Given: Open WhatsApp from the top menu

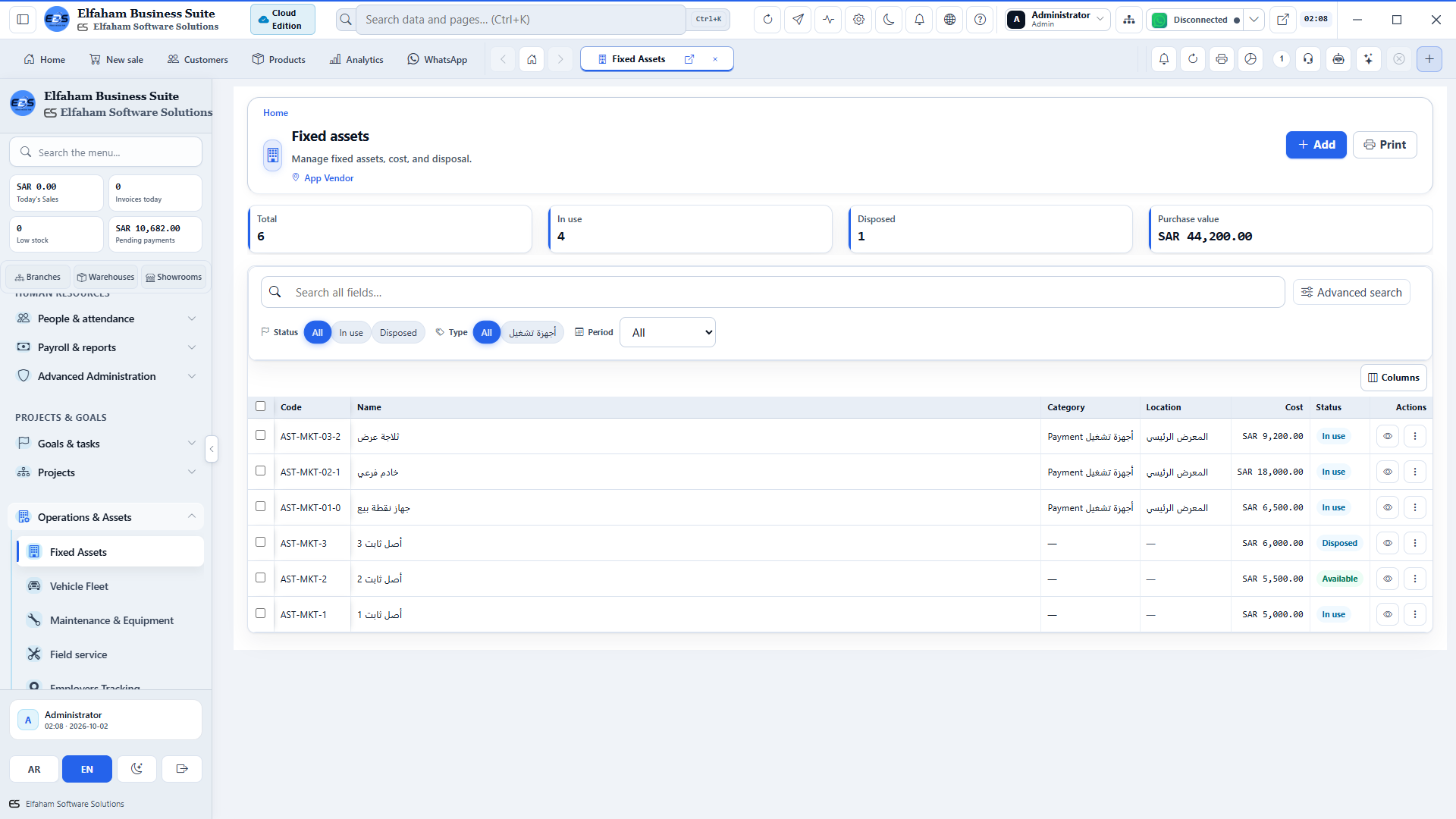Looking at the screenshot, I should (437, 59).
